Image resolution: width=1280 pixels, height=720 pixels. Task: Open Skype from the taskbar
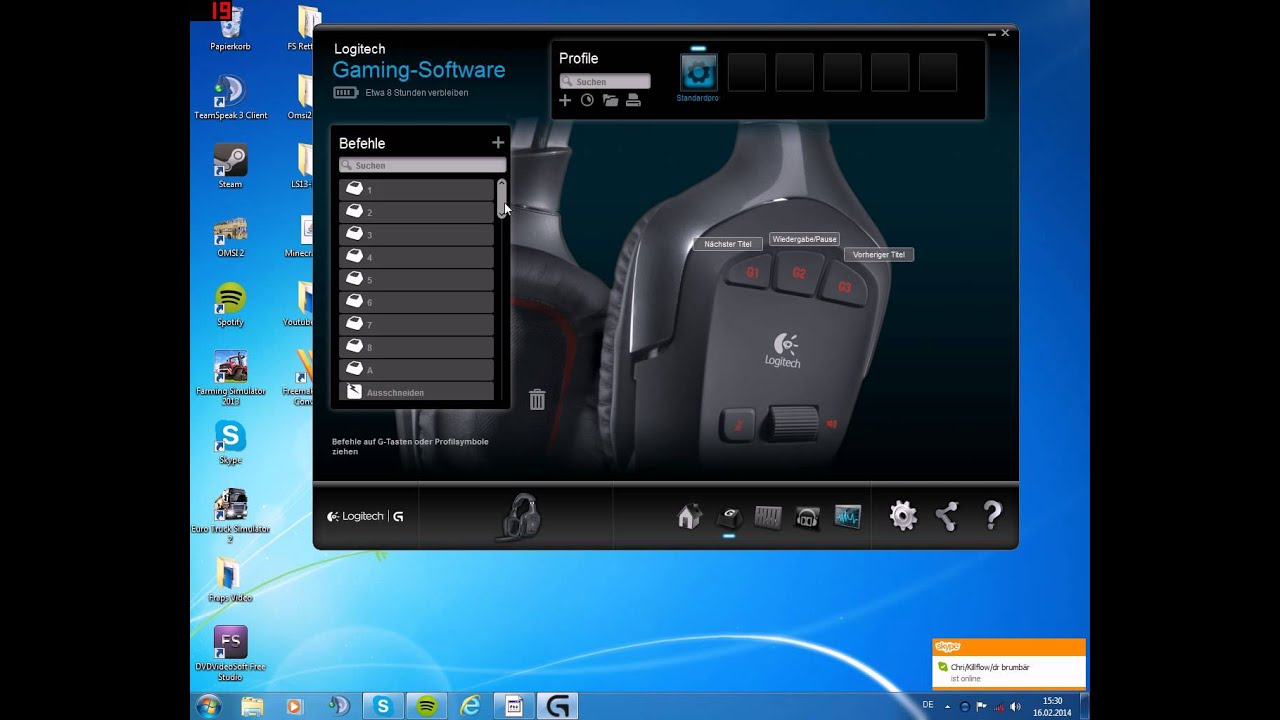click(383, 706)
